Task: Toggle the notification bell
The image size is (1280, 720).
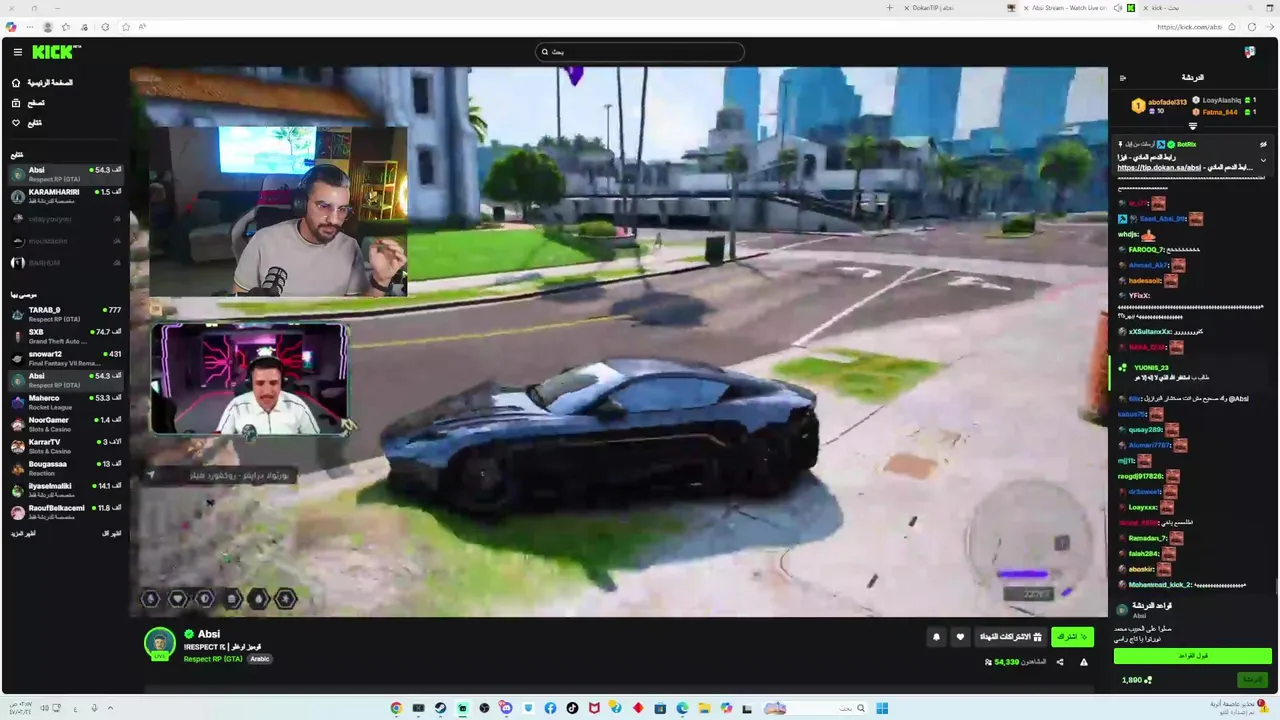Action: [936, 637]
